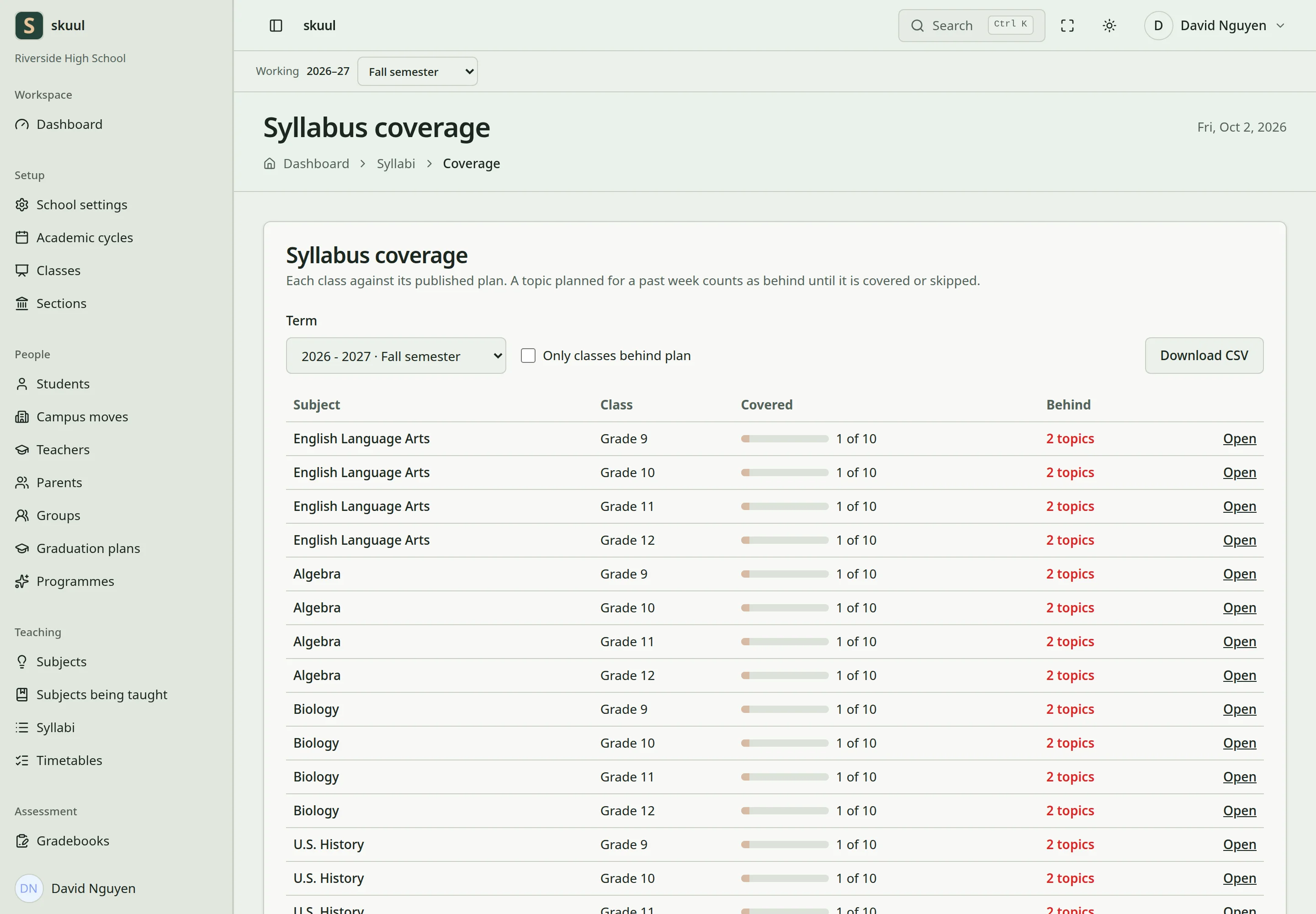
Task: Open the Algebra Grade 12 coverage
Action: pyautogui.click(x=1239, y=675)
